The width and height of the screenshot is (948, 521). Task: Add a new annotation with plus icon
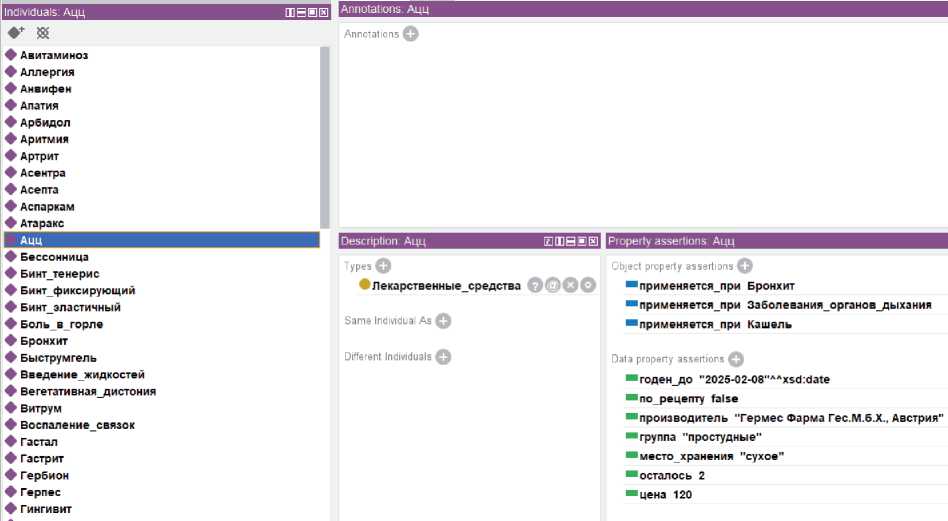pos(411,34)
